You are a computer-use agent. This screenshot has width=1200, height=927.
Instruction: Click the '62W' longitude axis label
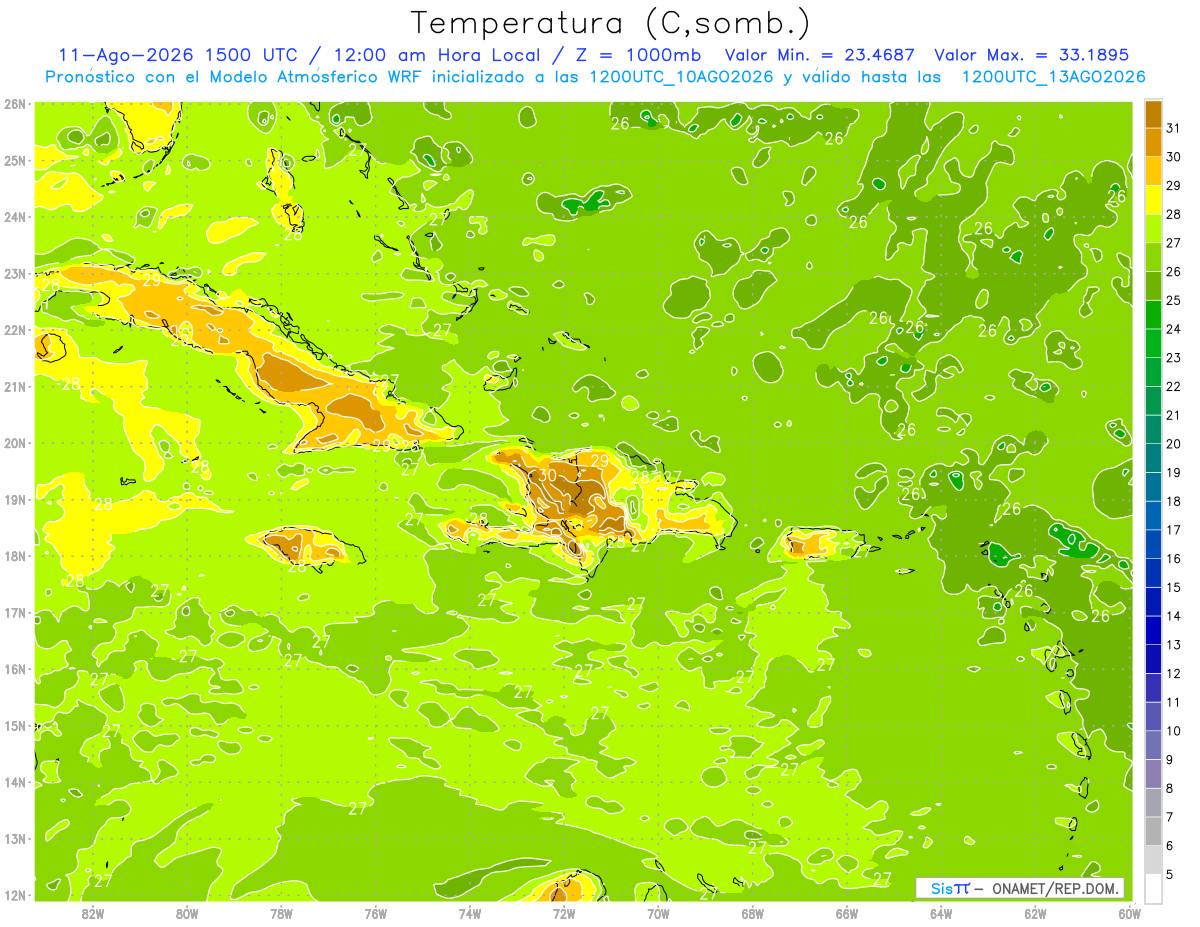point(1035,913)
